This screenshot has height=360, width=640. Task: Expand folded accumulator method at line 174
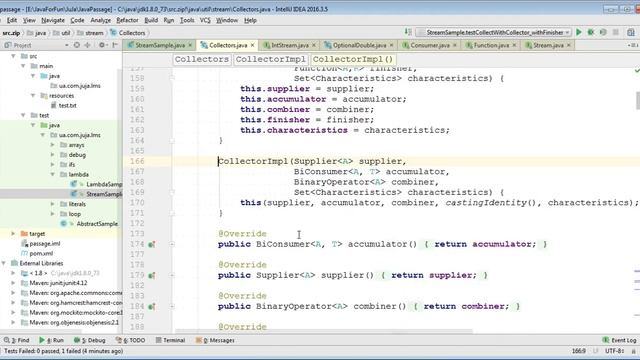(x=172, y=244)
